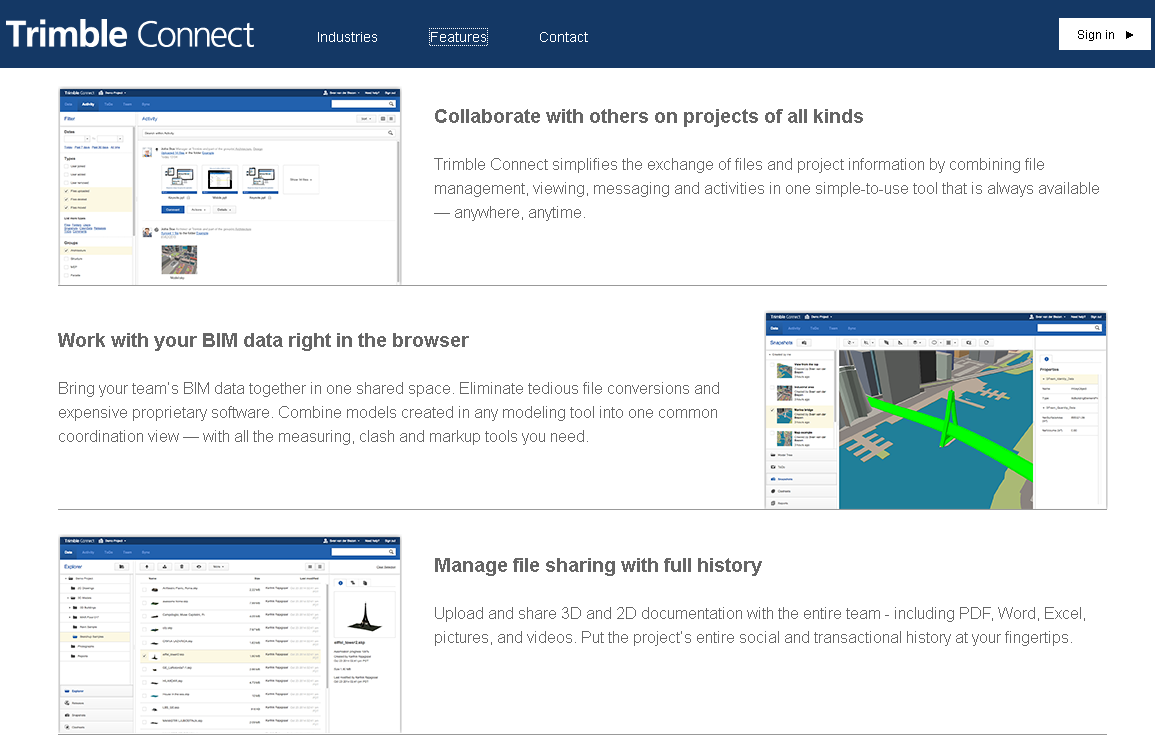
Task: Click paragraph starting 'Upload and share 3D and 2D'
Action: point(759,625)
